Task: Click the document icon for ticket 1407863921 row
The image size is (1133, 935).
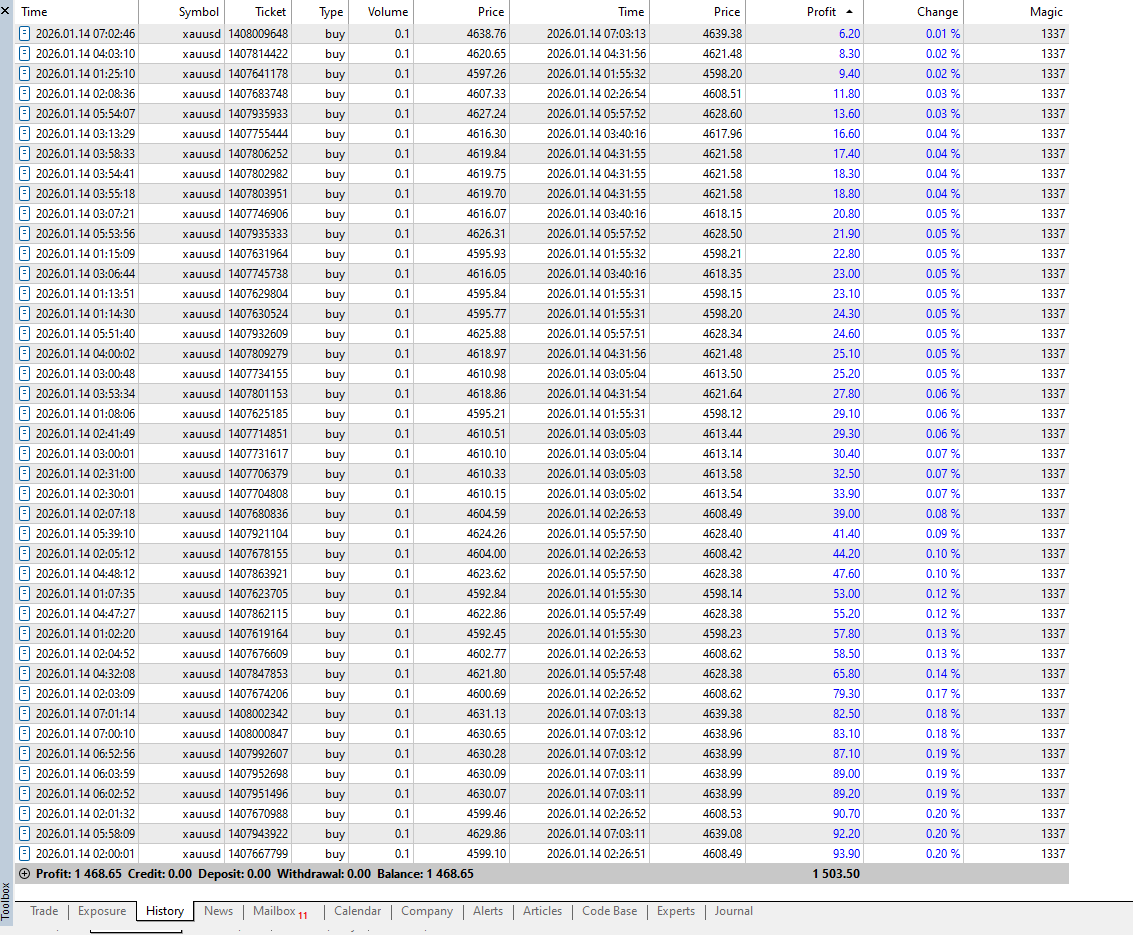Action: [x=25, y=574]
